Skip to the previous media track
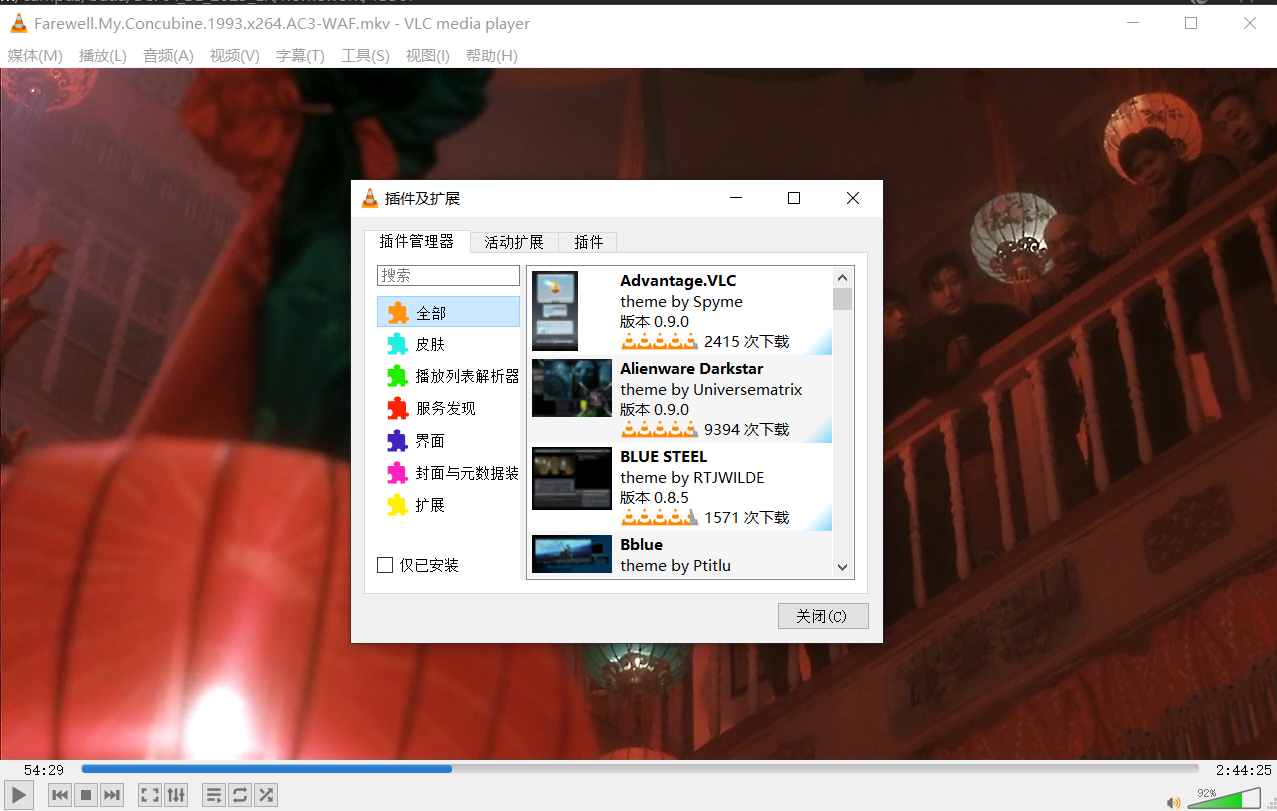The image size is (1277, 811). click(x=60, y=795)
